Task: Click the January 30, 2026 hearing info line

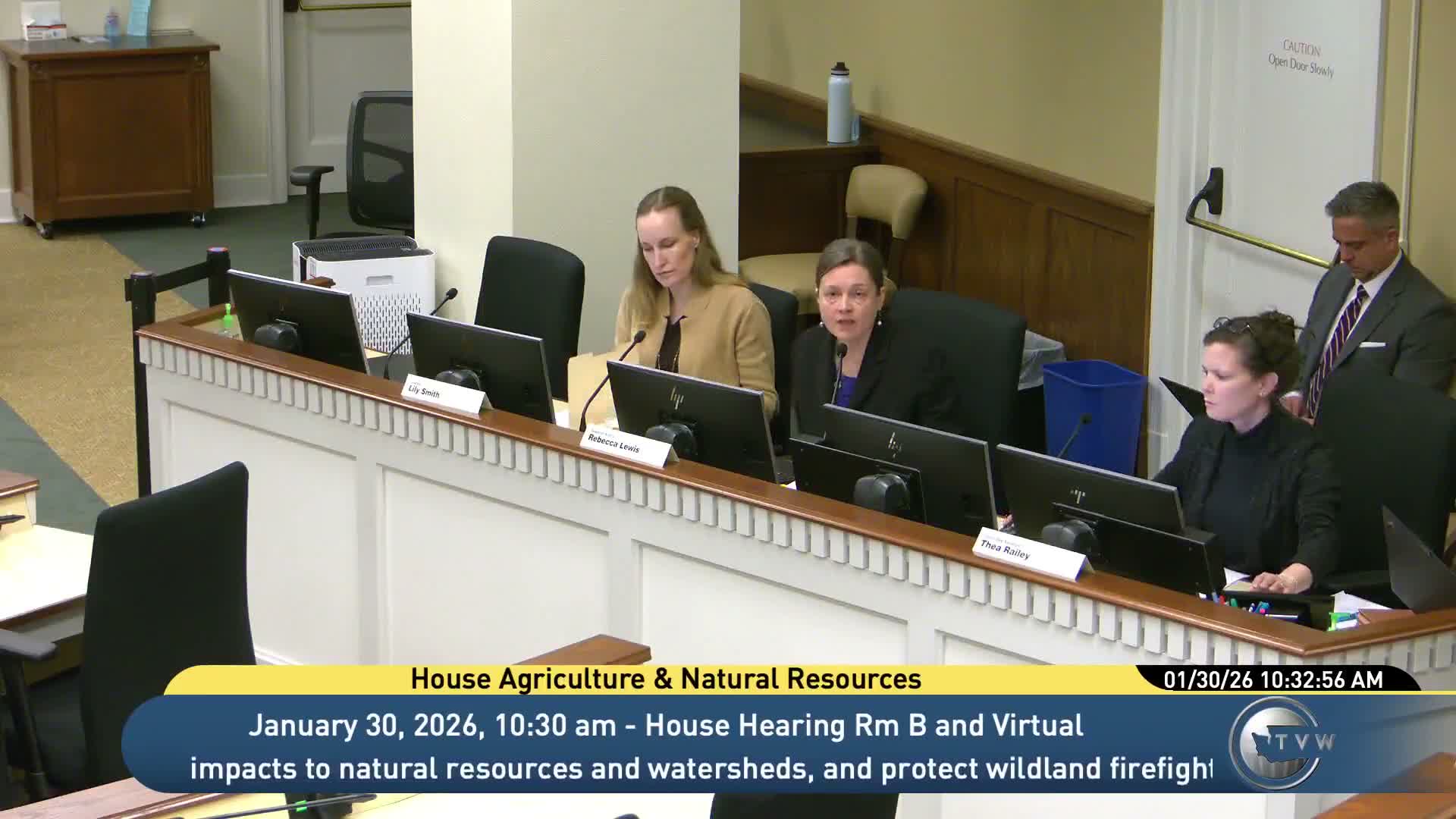Action: (666, 726)
